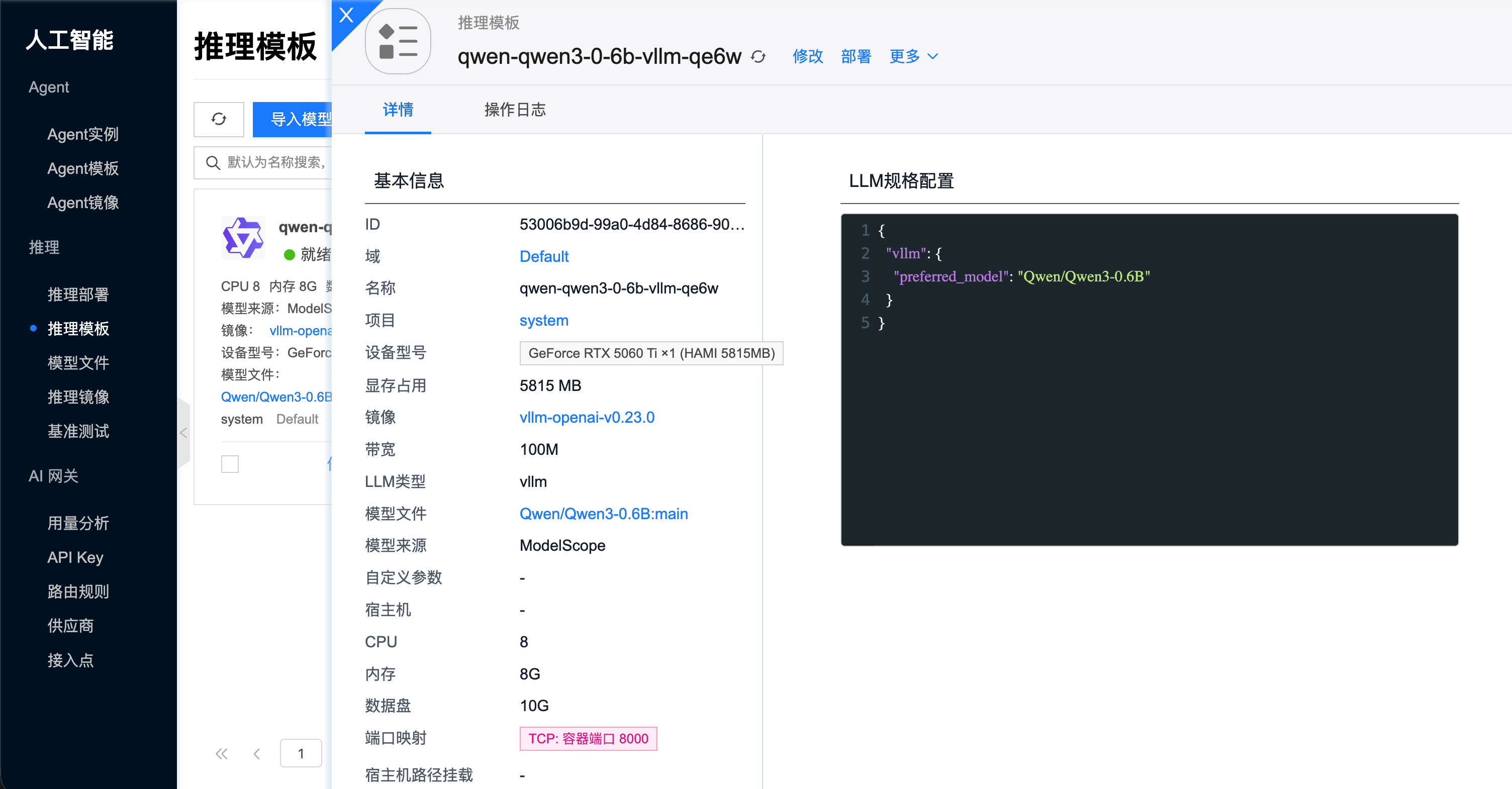Tick the qwen template card checkbox
Image resolution: width=1512 pixels, height=789 pixels.
(x=230, y=464)
